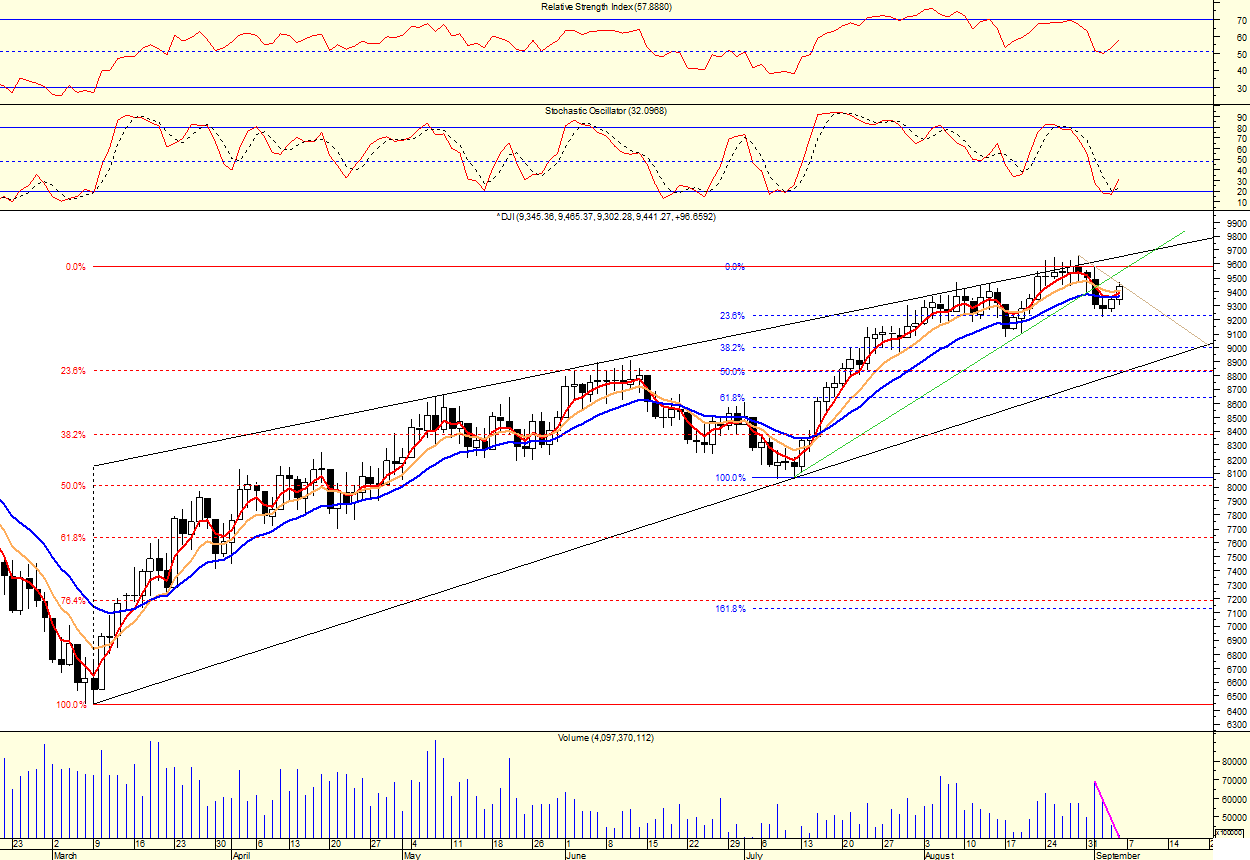The width and height of the screenshot is (1250, 860).
Task: Click the ^DJI price chart title text
Action: click(x=605, y=216)
